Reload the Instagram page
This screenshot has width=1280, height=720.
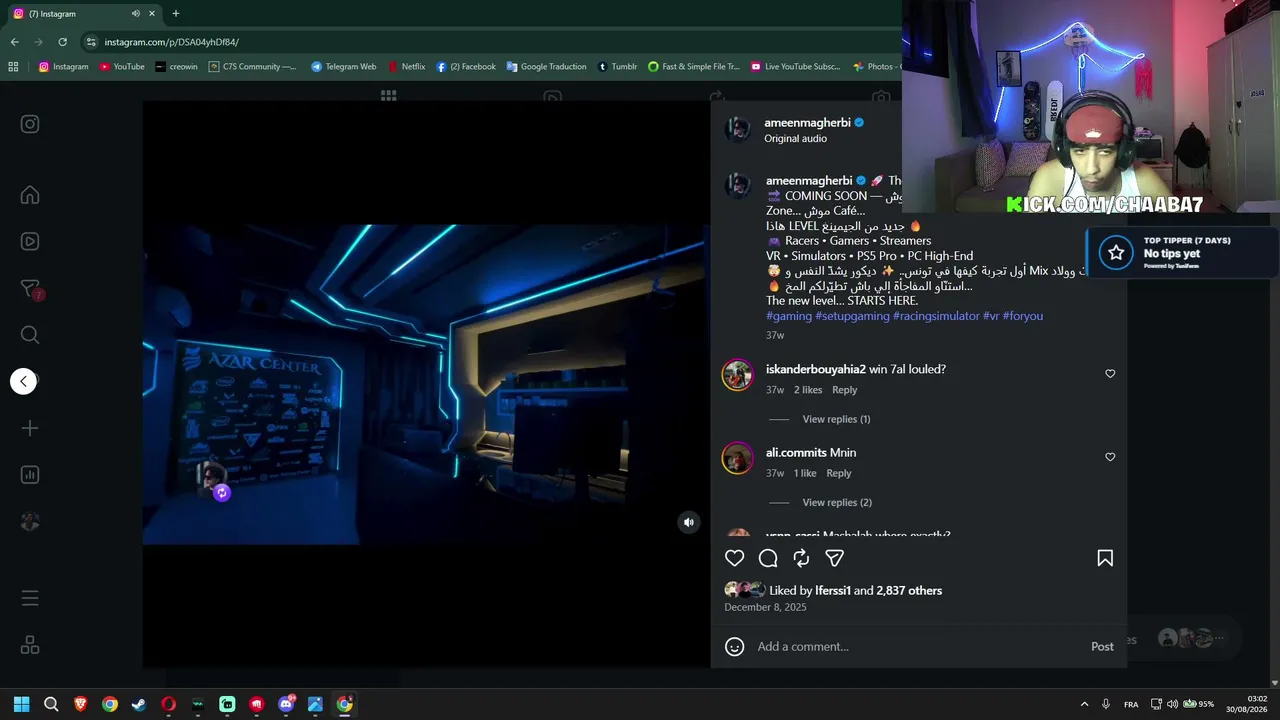[62, 42]
